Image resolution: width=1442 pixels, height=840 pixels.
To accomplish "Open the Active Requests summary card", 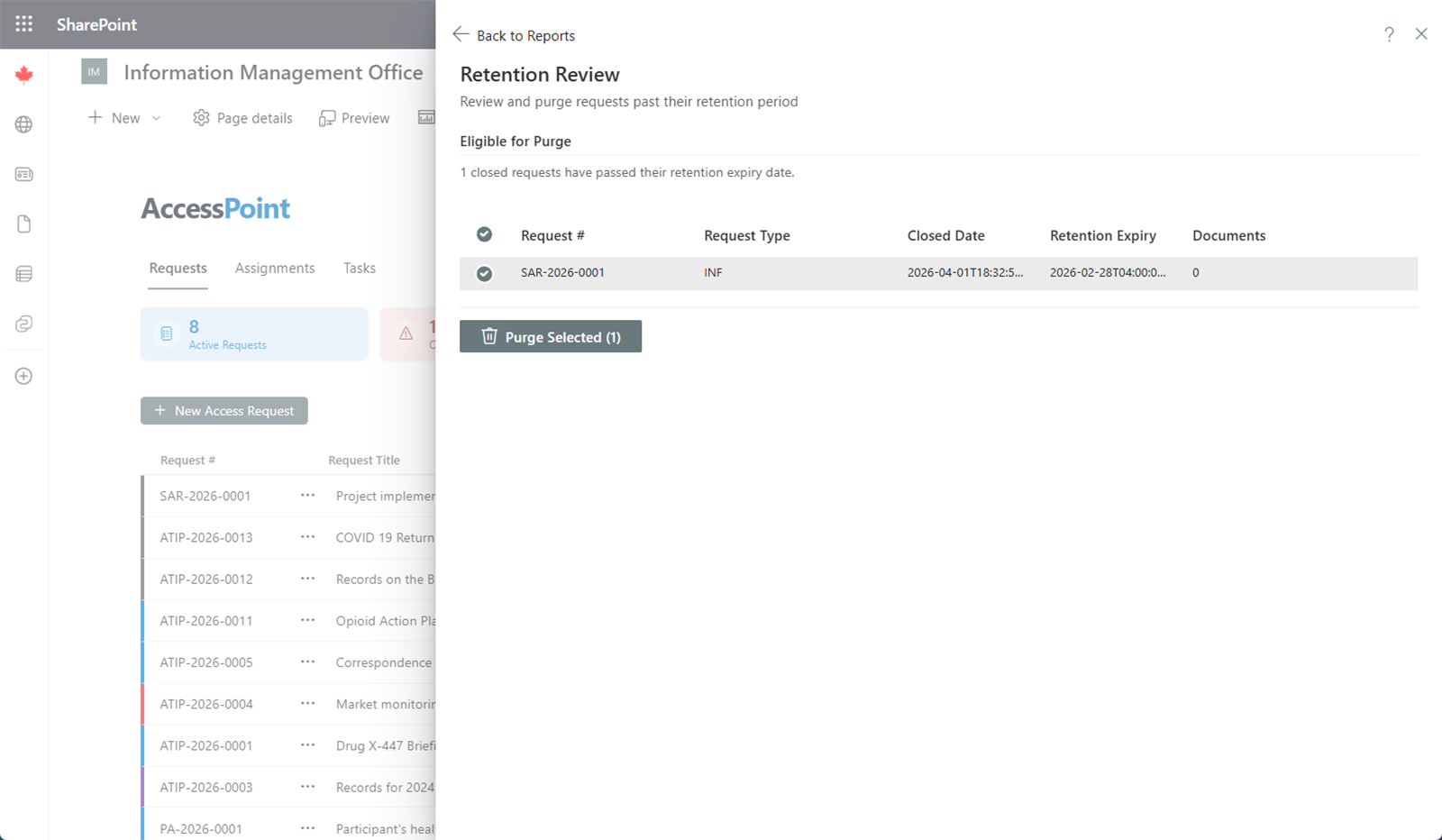I will [254, 333].
